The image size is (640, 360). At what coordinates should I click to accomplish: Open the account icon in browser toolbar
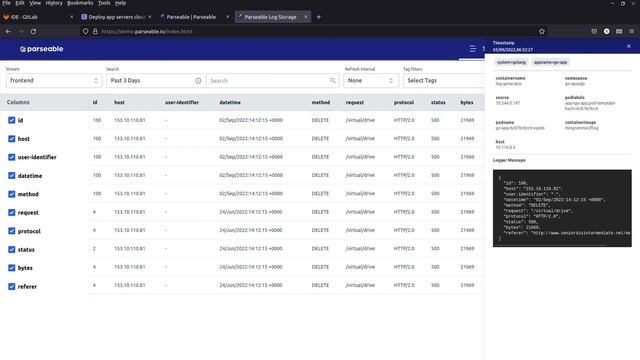(x=607, y=31)
